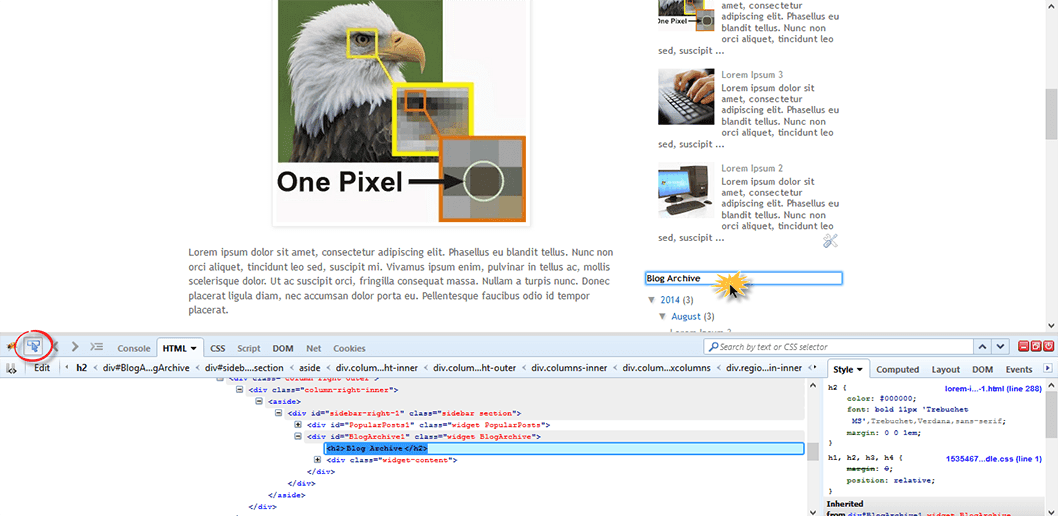Switch to the Layout side tab

pyautogui.click(x=945, y=370)
